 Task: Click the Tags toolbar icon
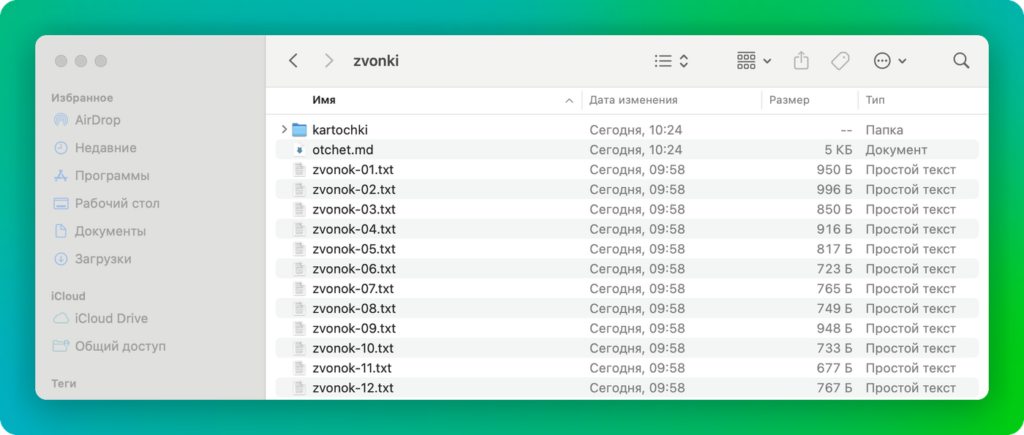point(840,61)
